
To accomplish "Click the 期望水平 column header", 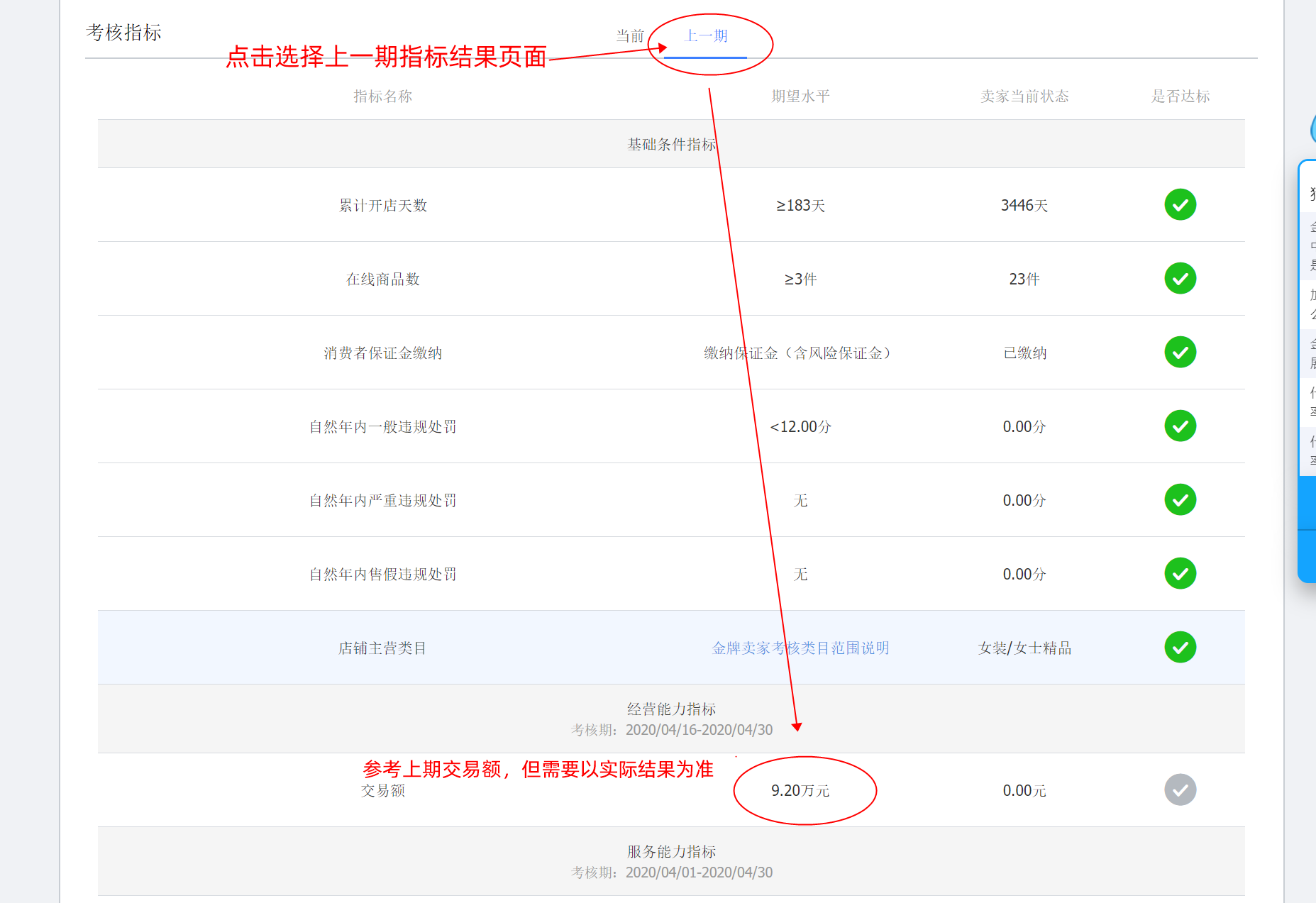I will point(800,96).
